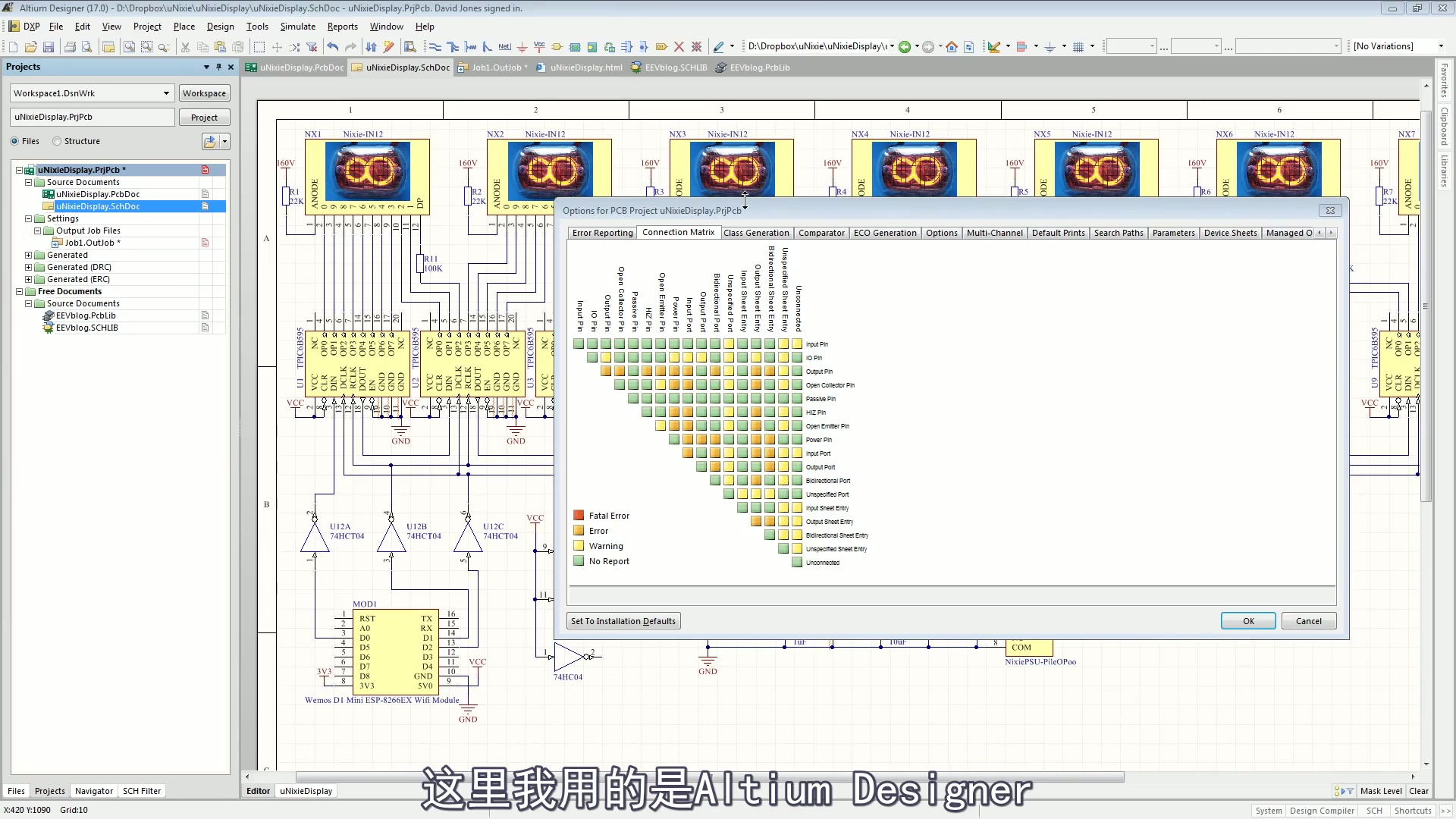1456x819 pixels.
Task: Click the Open document folder icon
Action: [x=30, y=47]
